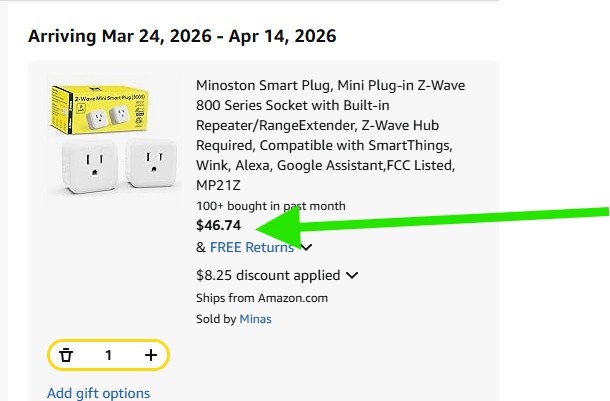Click the Sold by label
The height and width of the screenshot is (401, 610).
[216, 319]
